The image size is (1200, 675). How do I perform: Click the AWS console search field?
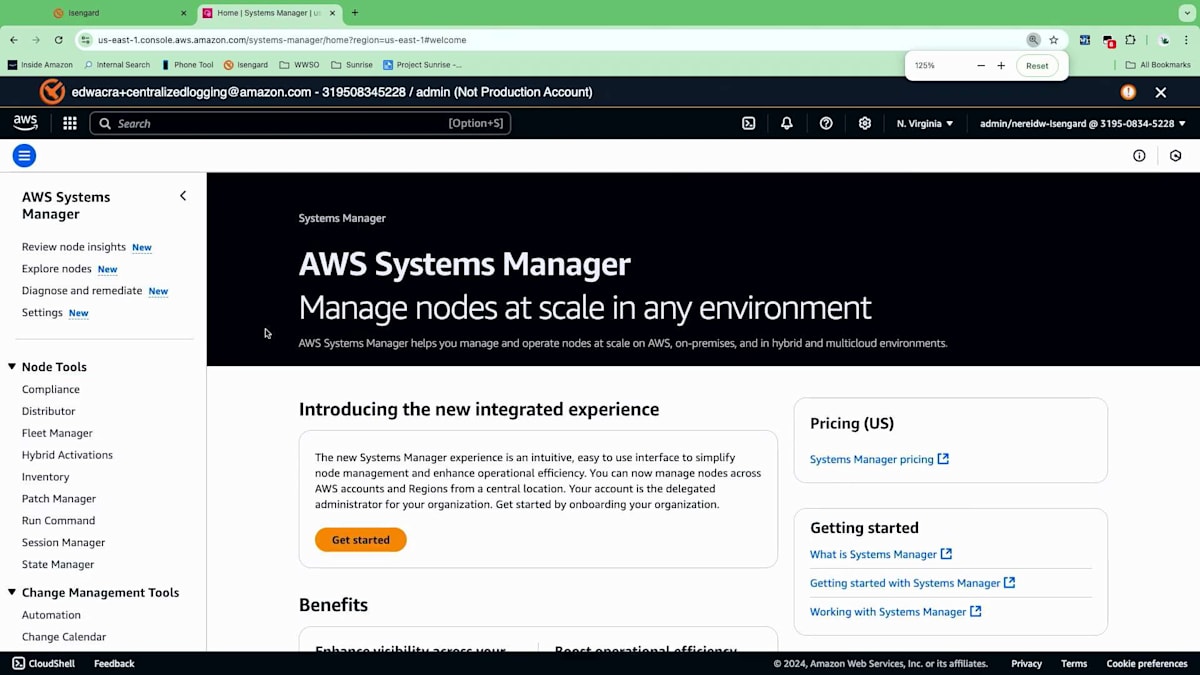(300, 123)
